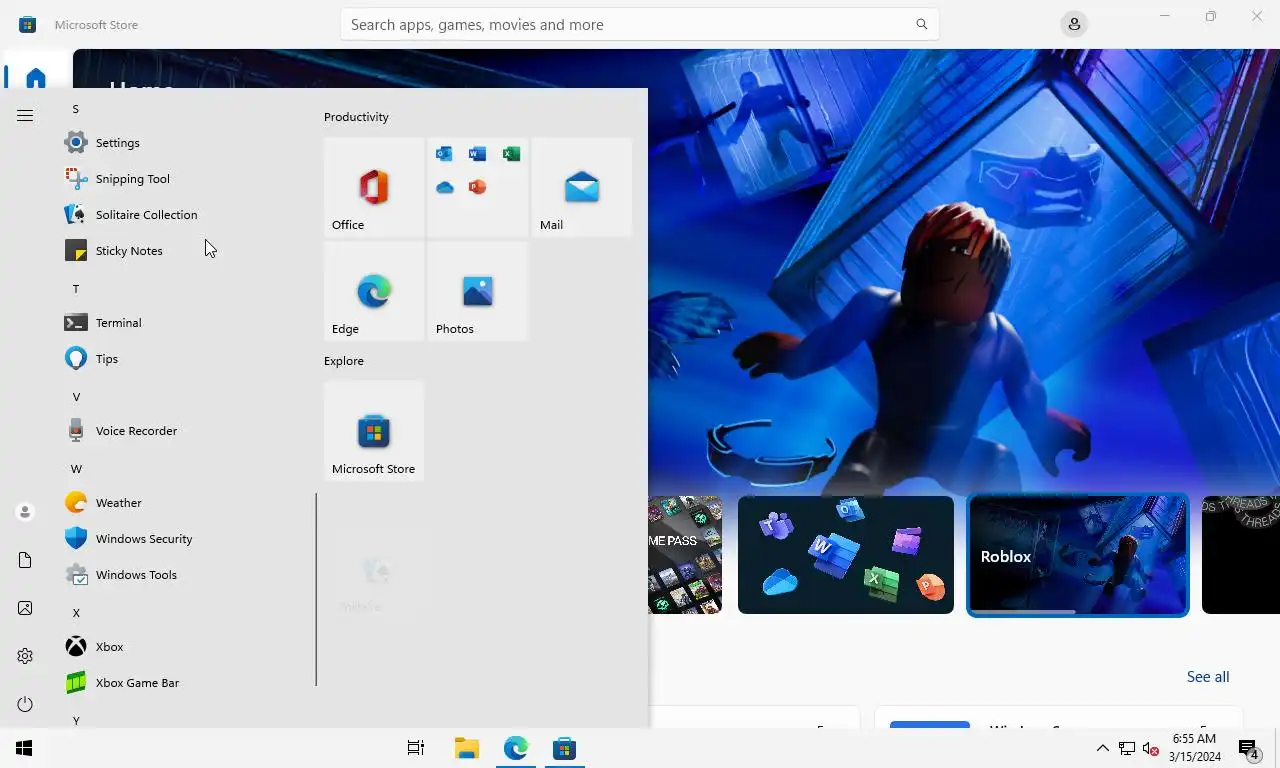1280x768 pixels.
Task: Open the notification center icon
Action: tap(1249, 748)
